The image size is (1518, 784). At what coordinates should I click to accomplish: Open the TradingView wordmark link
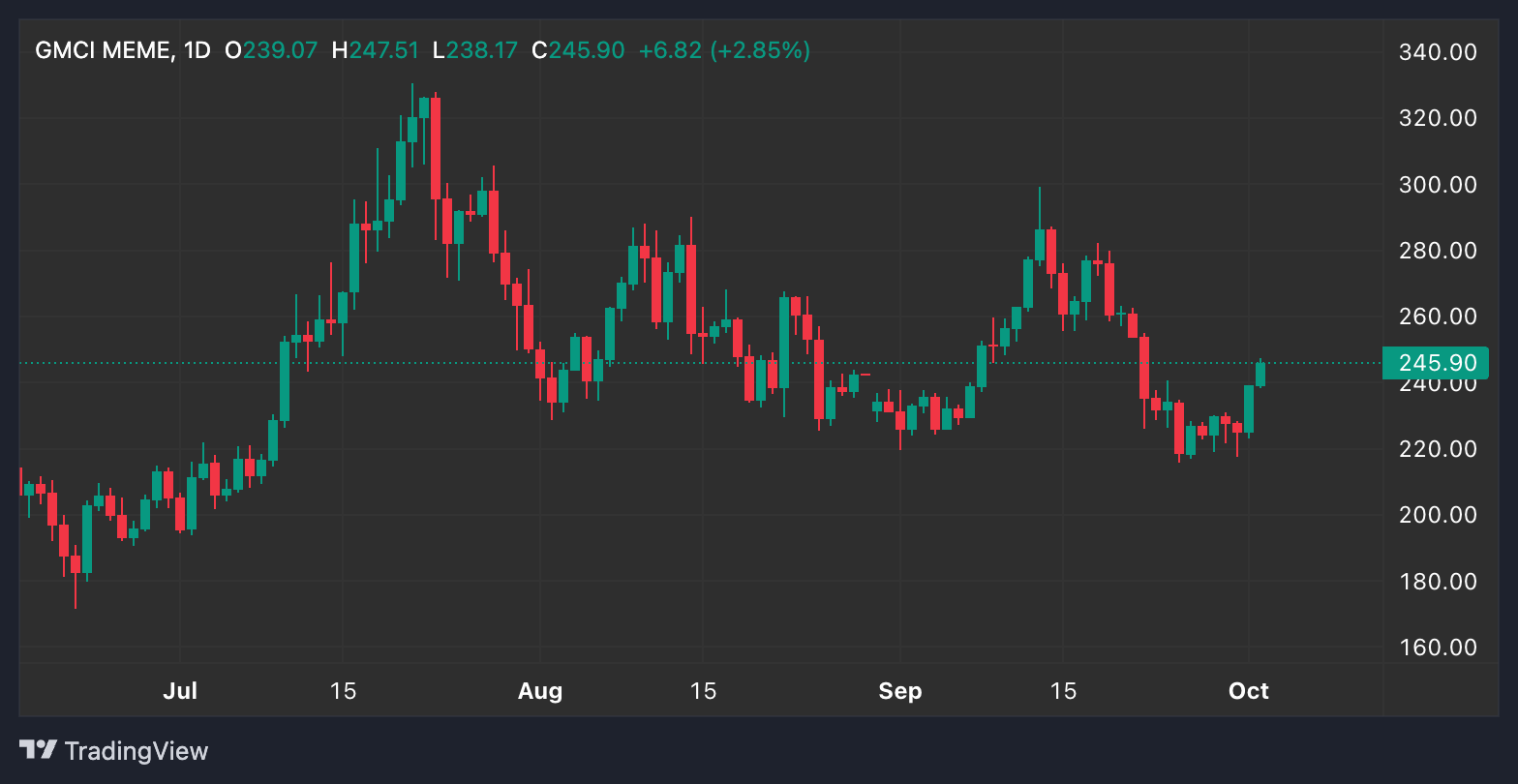pyautogui.click(x=136, y=750)
